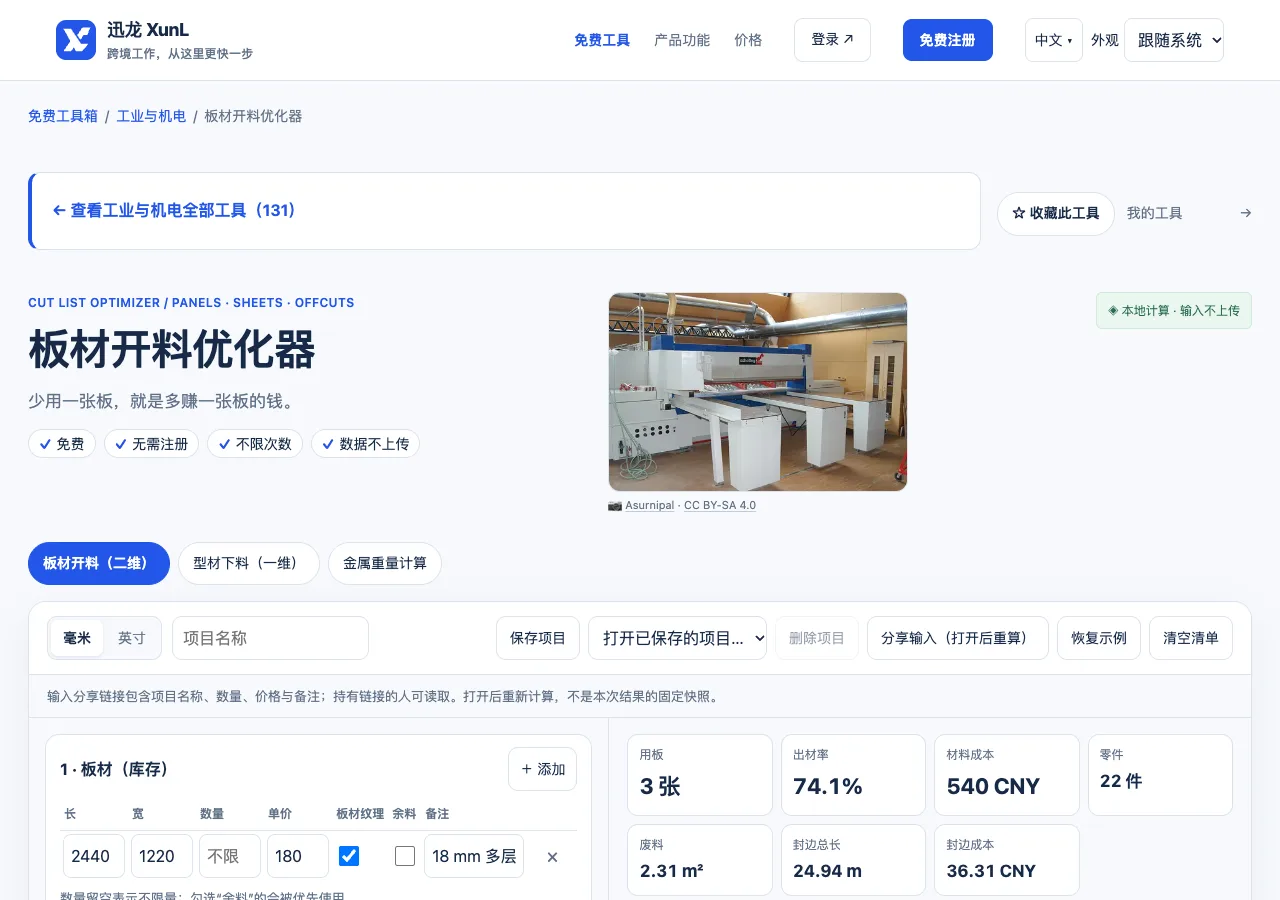Open 产品功能 in top navigation

pos(682,40)
